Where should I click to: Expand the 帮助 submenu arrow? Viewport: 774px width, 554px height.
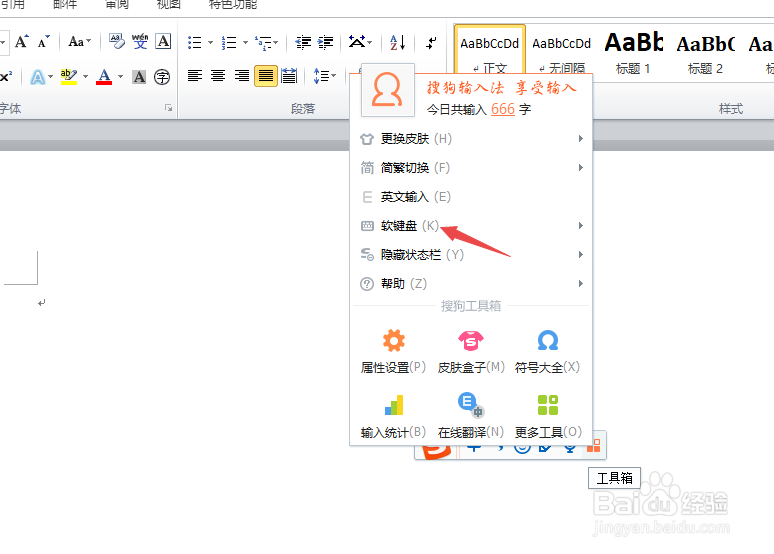click(581, 284)
